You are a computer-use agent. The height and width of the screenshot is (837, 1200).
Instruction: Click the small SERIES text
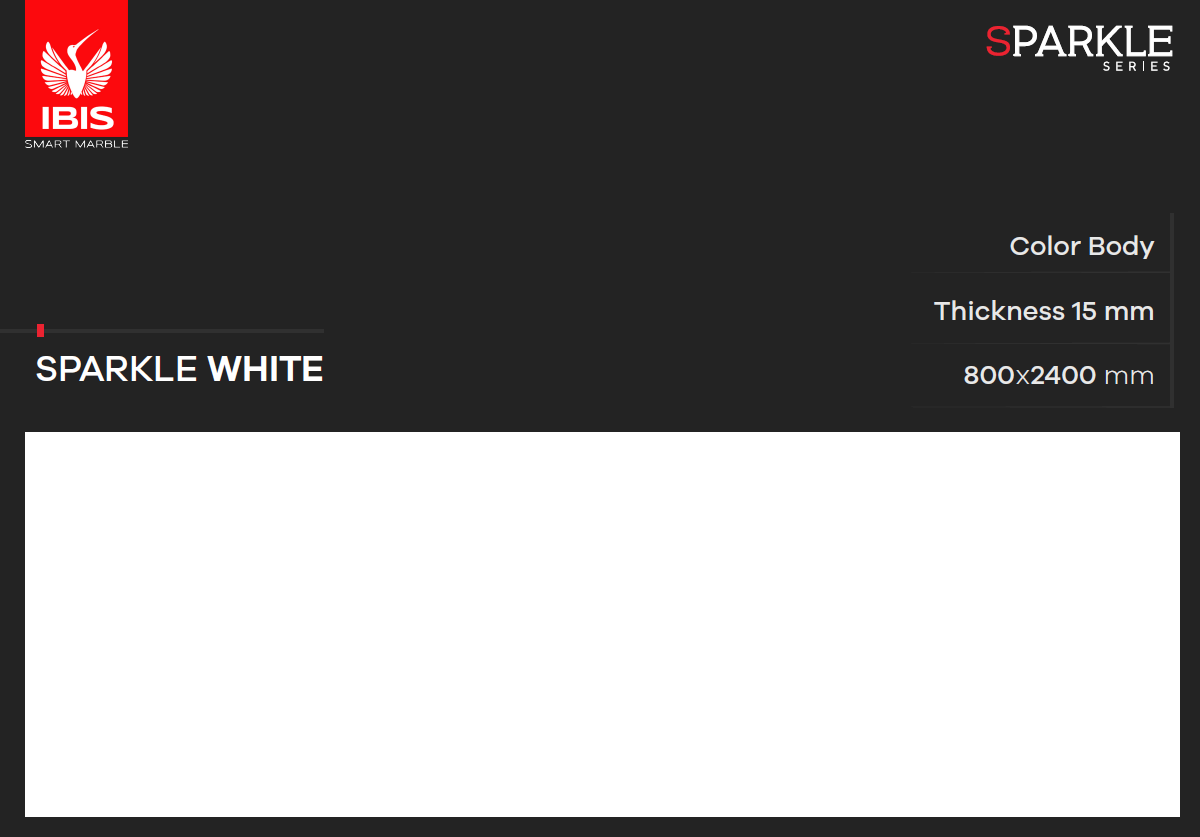[x=1137, y=66]
